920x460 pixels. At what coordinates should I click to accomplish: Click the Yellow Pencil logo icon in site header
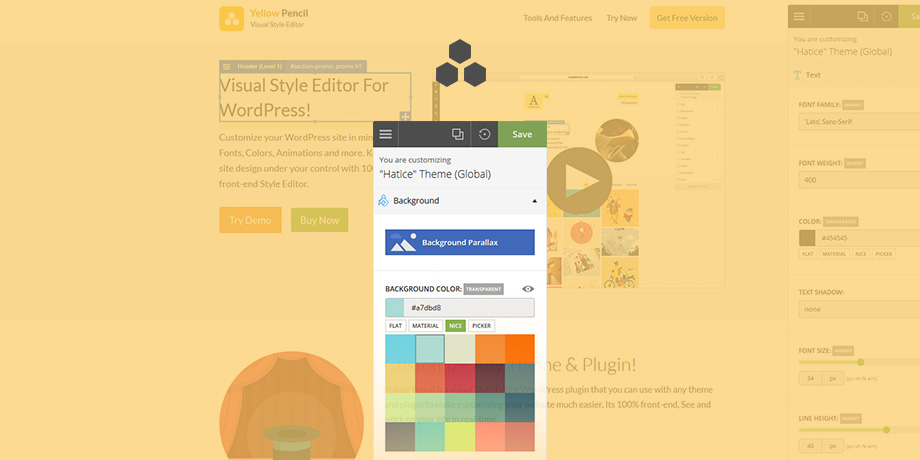(x=231, y=19)
